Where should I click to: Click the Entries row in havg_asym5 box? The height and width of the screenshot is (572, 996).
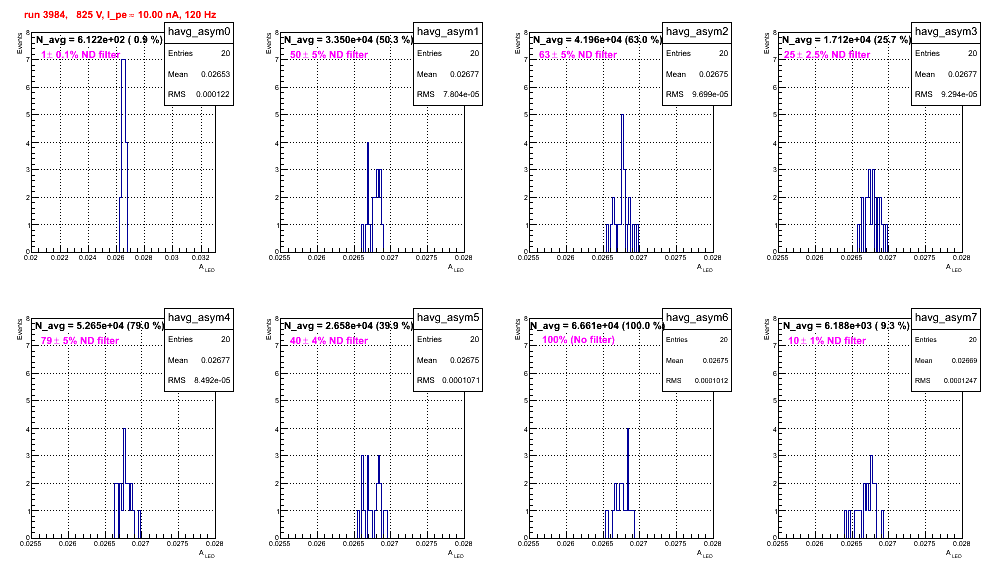coord(448,339)
